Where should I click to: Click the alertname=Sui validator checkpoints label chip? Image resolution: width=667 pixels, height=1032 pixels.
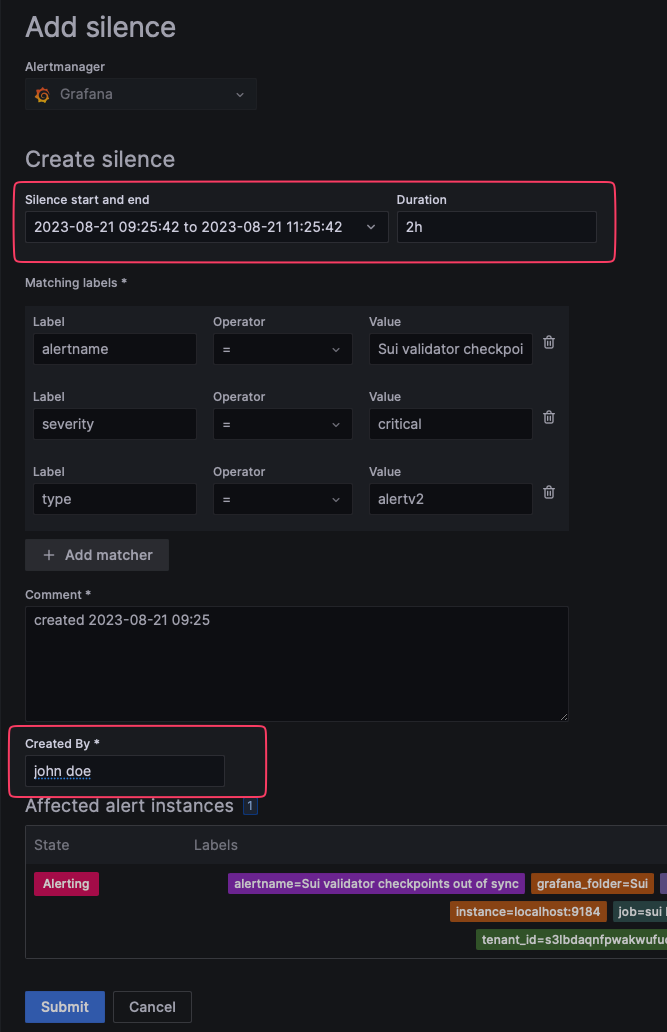[375, 883]
